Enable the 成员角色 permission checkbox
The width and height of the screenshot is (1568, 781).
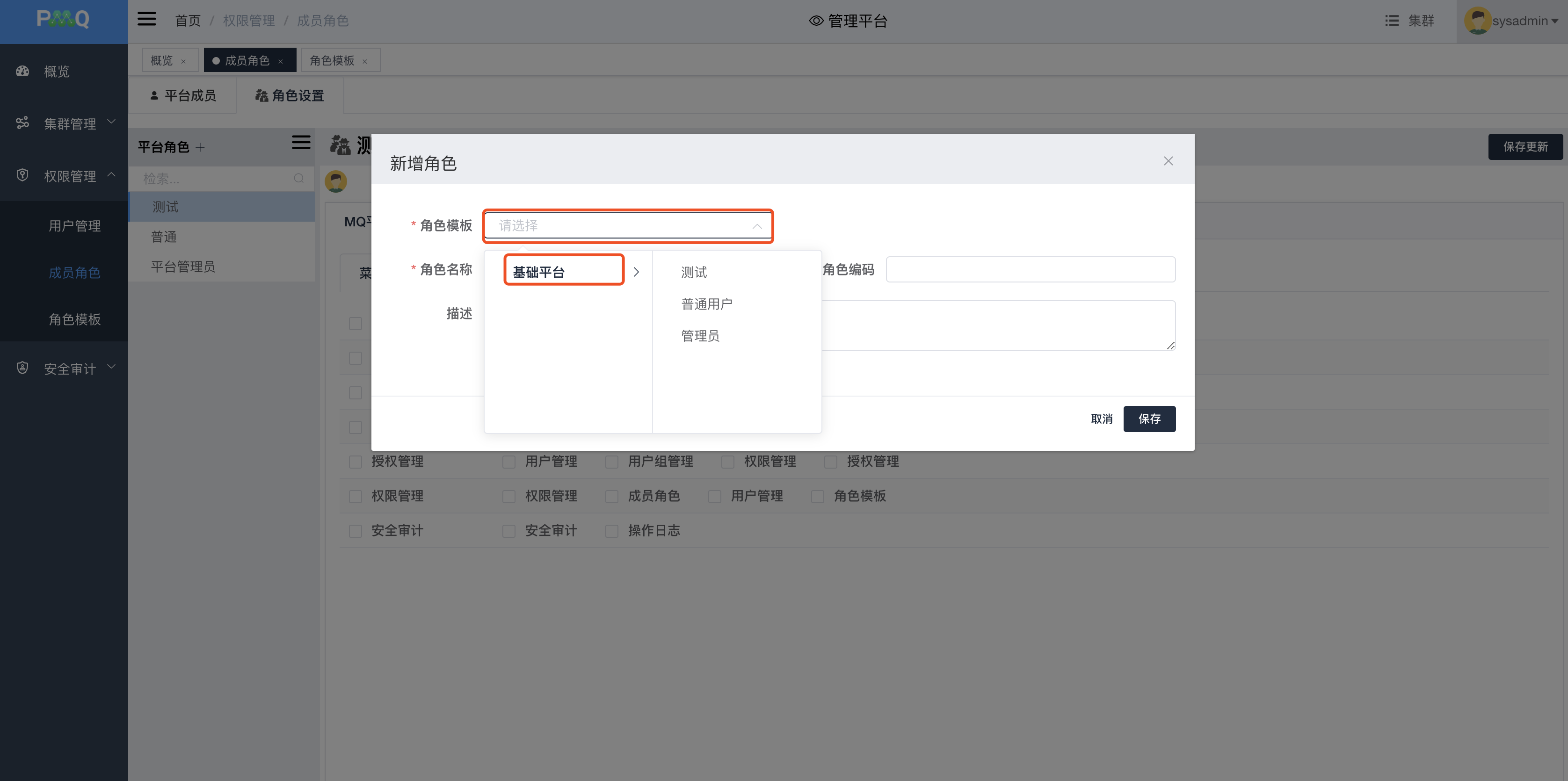612,497
